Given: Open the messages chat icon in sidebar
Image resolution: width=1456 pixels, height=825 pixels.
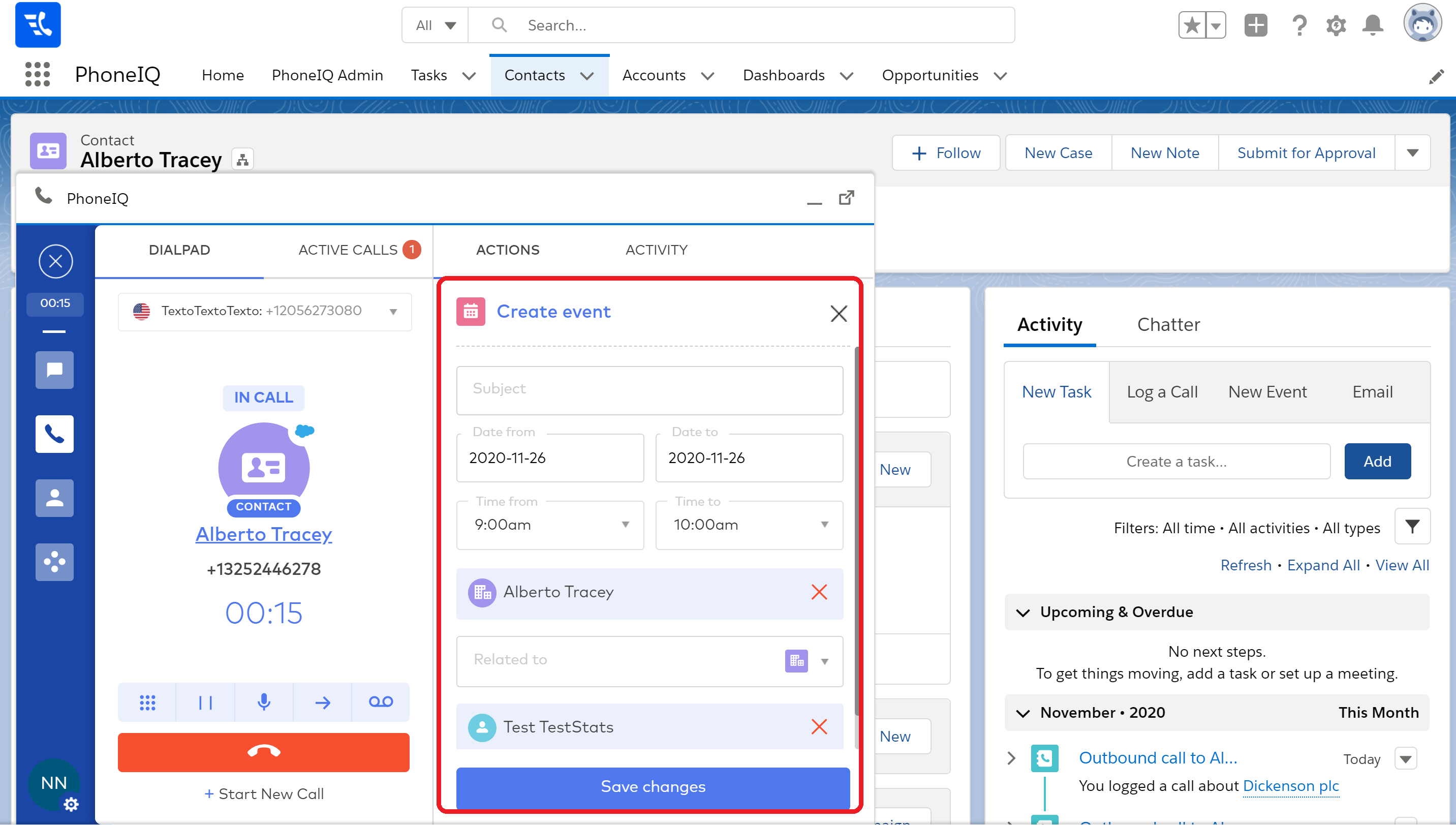Looking at the screenshot, I should (x=54, y=370).
